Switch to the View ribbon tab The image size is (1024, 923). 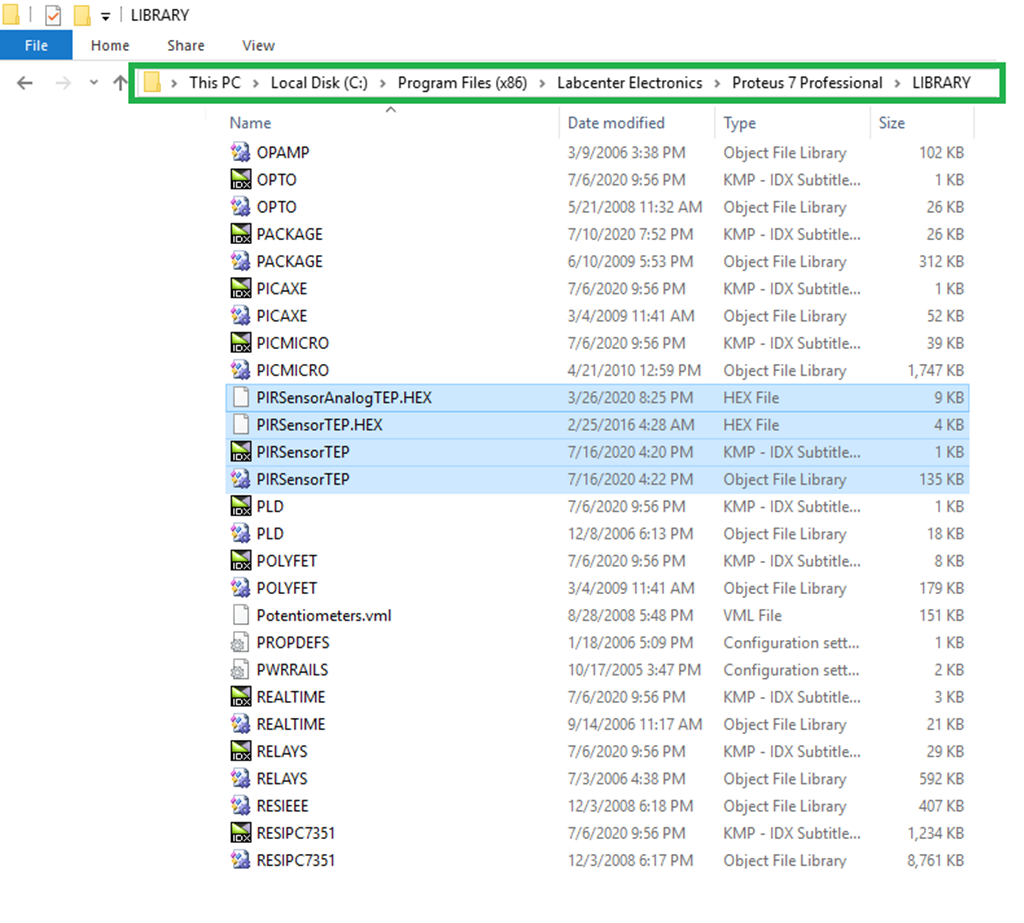(x=258, y=45)
